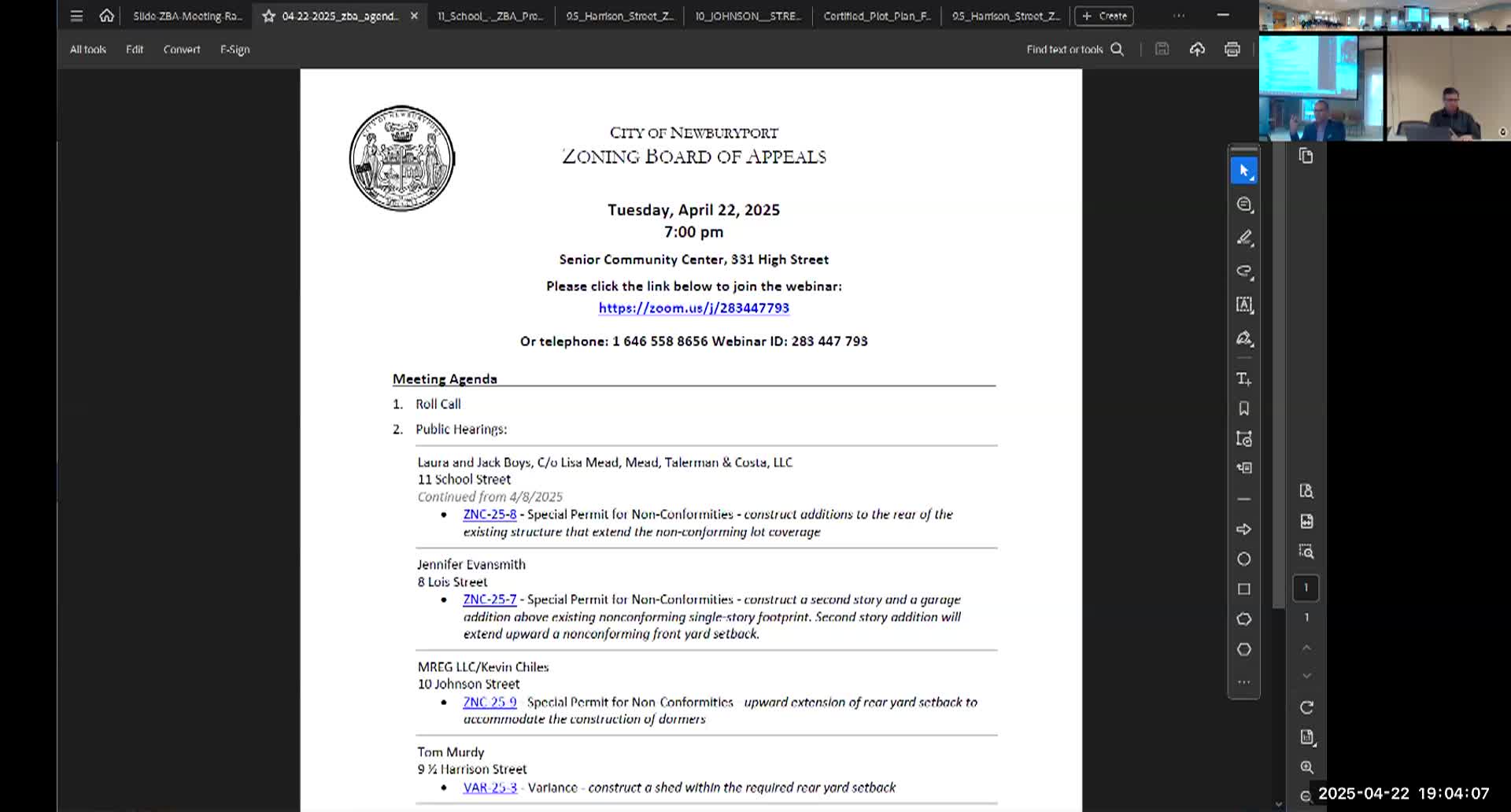Image resolution: width=1511 pixels, height=812 pixels.
Task: Go to Acrobat Home
Action: click(106, 16)
